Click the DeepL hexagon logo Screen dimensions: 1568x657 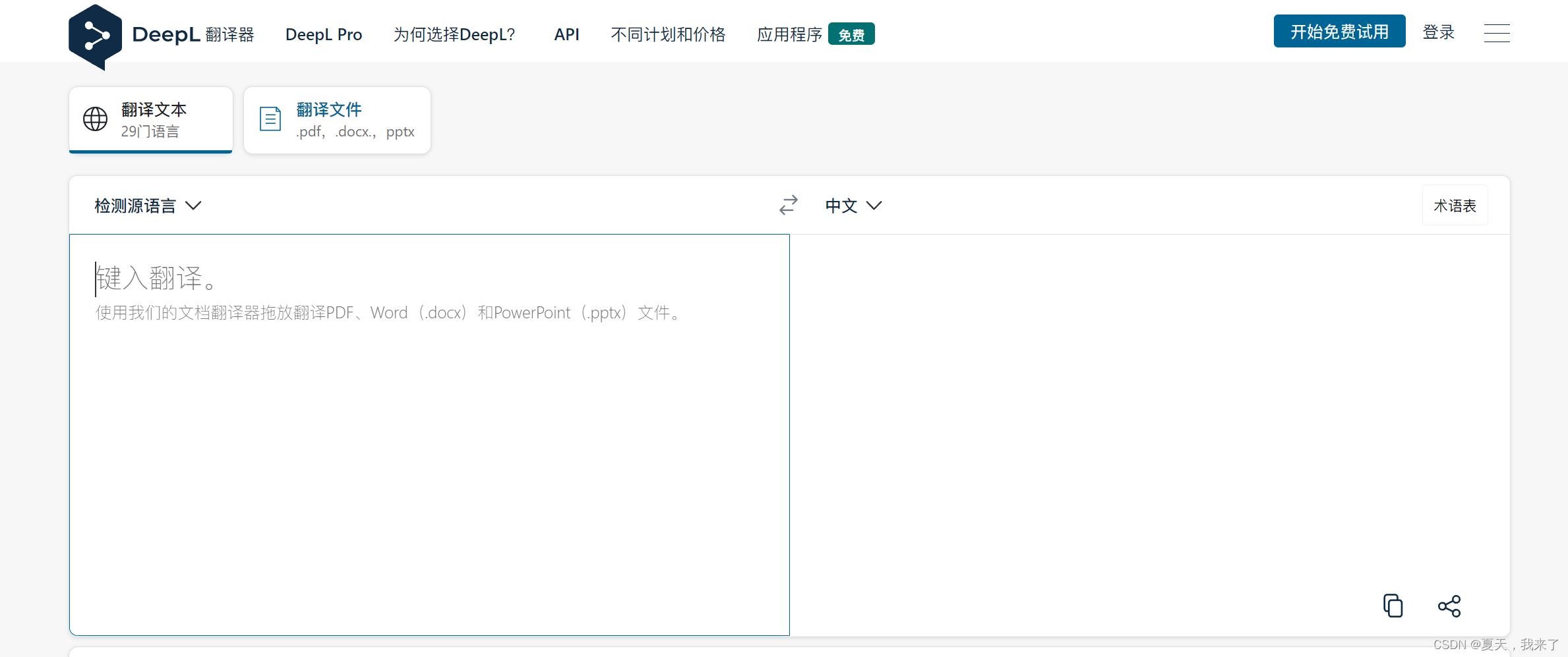(95, 36)
